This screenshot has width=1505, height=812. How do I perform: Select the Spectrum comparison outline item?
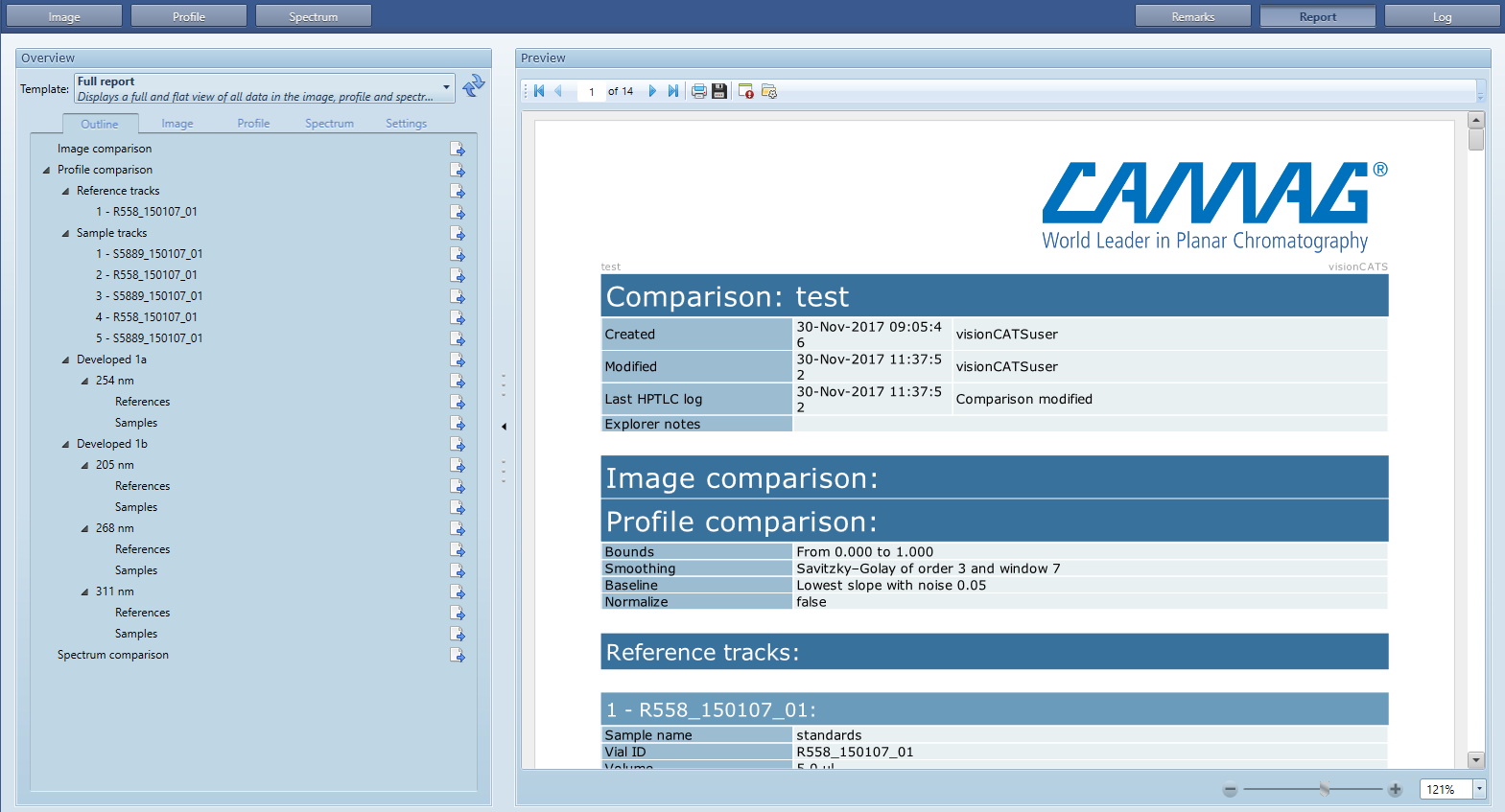[x=113, y=655]
